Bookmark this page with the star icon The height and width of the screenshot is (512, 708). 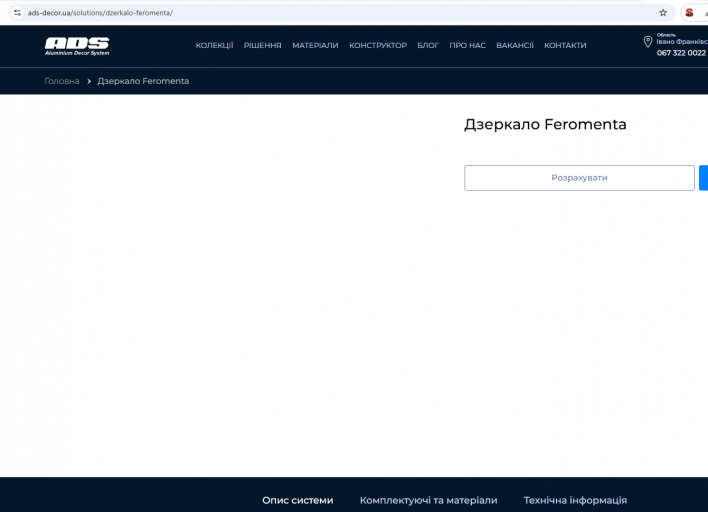(x=663, y=13)
